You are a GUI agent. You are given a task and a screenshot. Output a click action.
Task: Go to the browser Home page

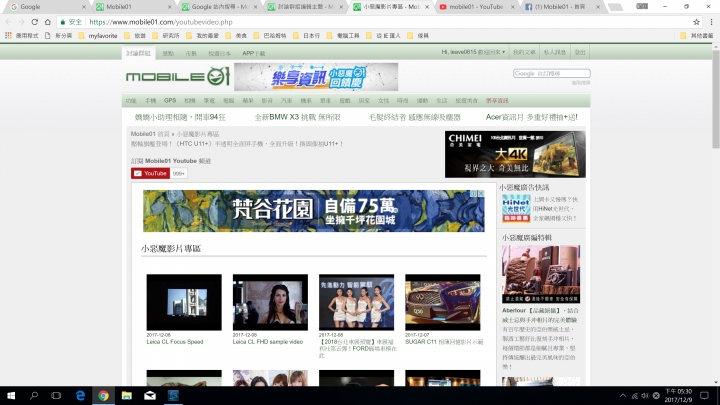point(47,22)
